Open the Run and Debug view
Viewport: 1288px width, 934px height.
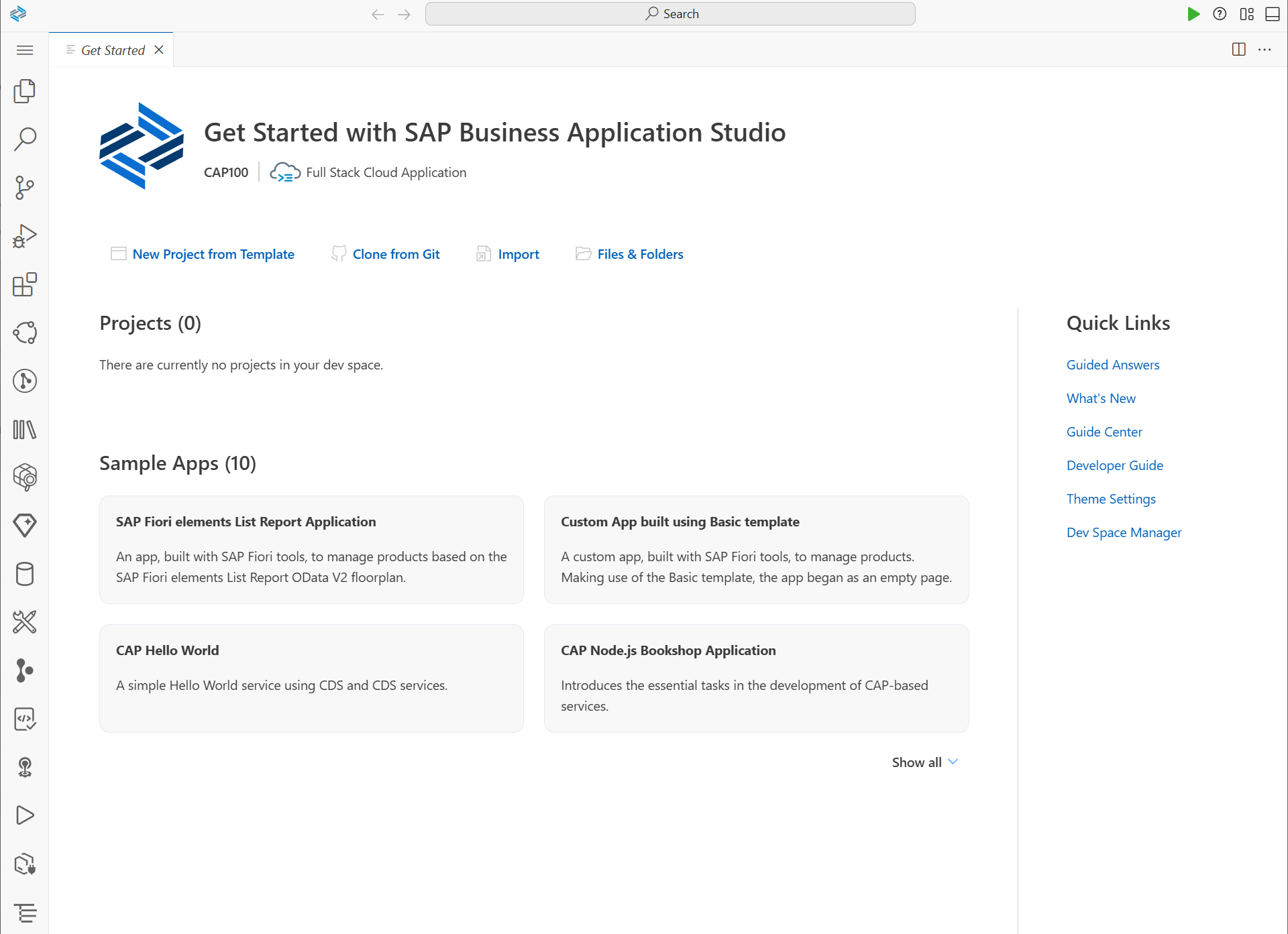(x=25, y=236)
